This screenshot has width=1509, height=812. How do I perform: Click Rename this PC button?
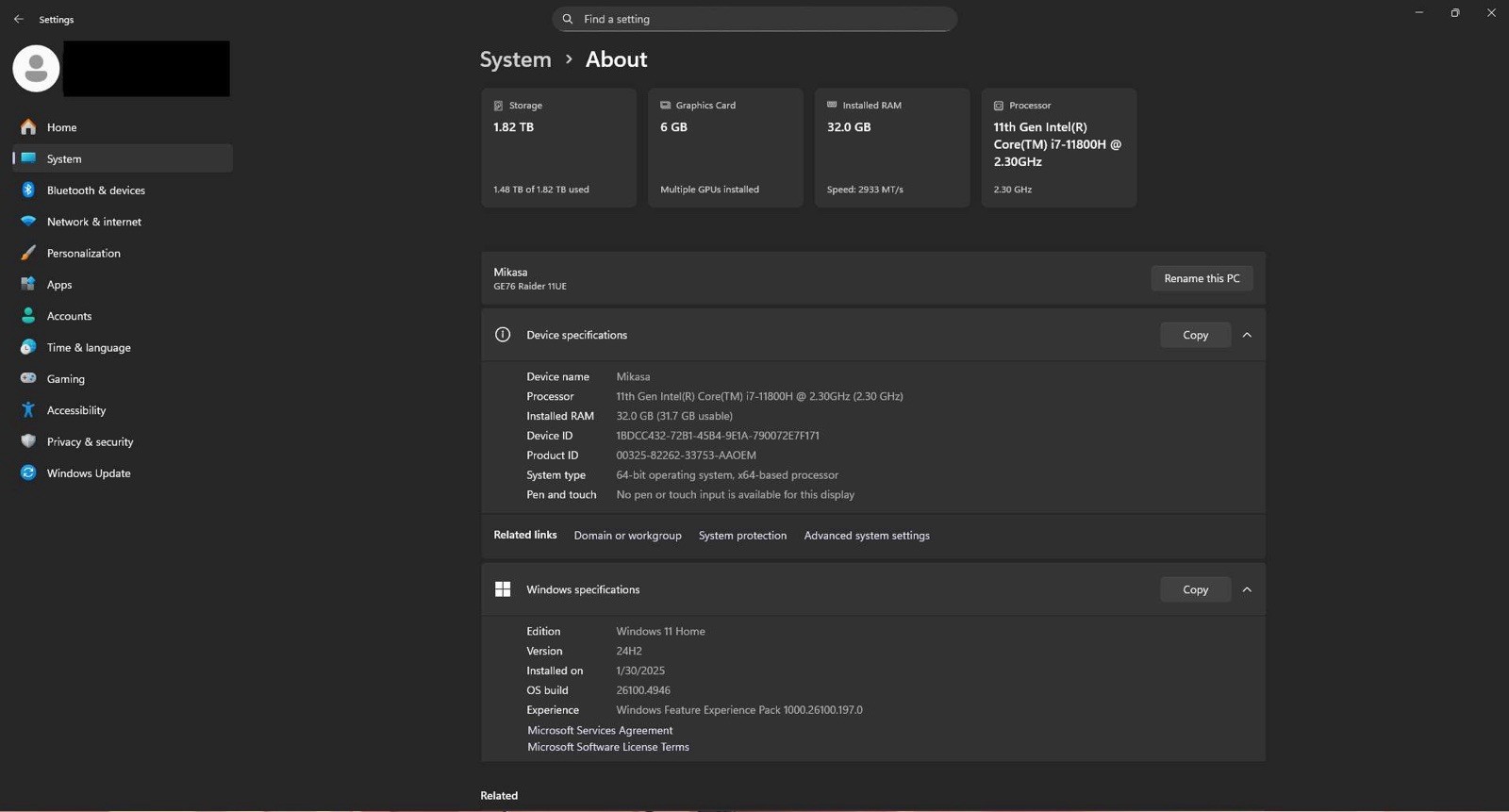coord(1202,278)
